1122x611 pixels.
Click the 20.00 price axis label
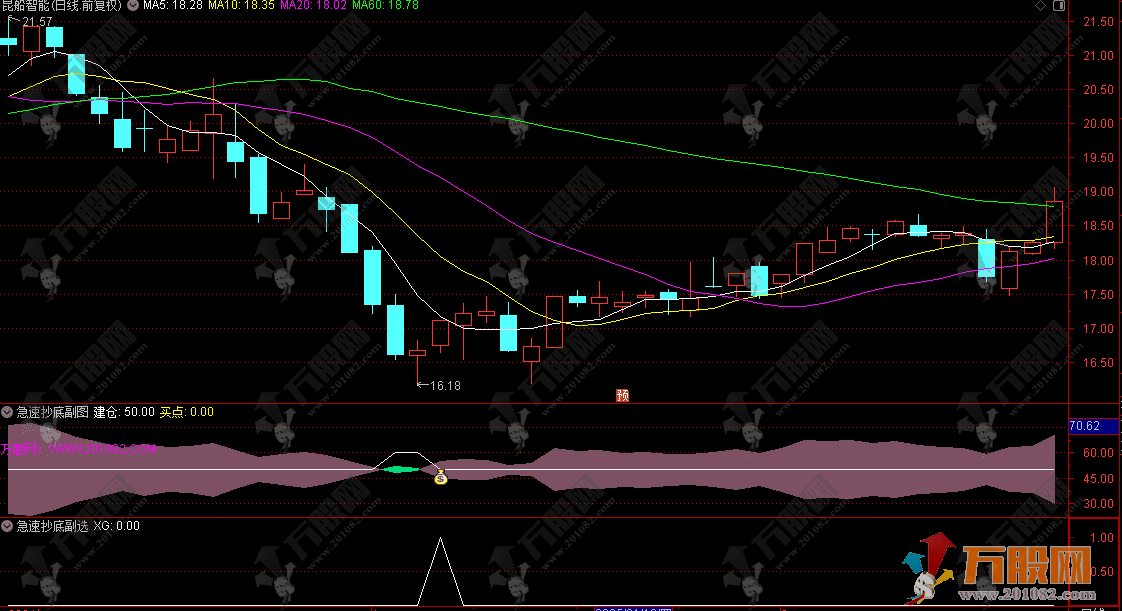click(1098, 124)
